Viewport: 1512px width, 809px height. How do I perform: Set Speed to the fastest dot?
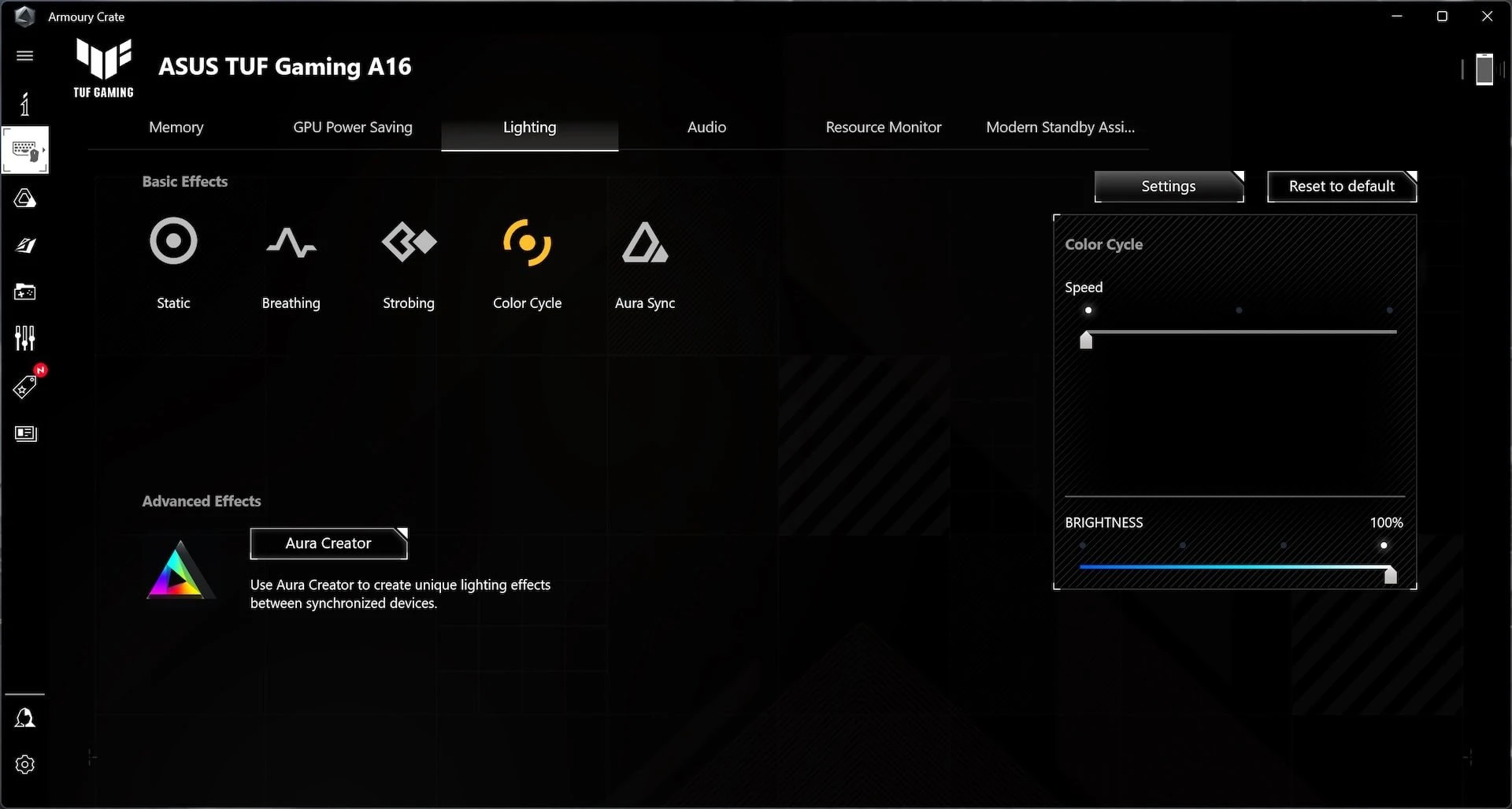coord(1389,310)
